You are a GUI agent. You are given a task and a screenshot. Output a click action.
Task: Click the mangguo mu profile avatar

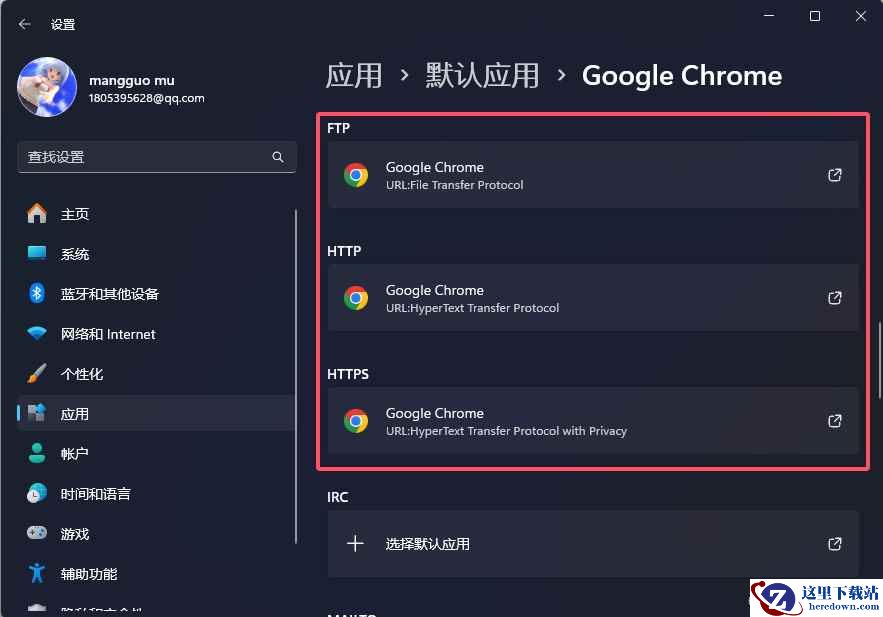coord(47,87)
